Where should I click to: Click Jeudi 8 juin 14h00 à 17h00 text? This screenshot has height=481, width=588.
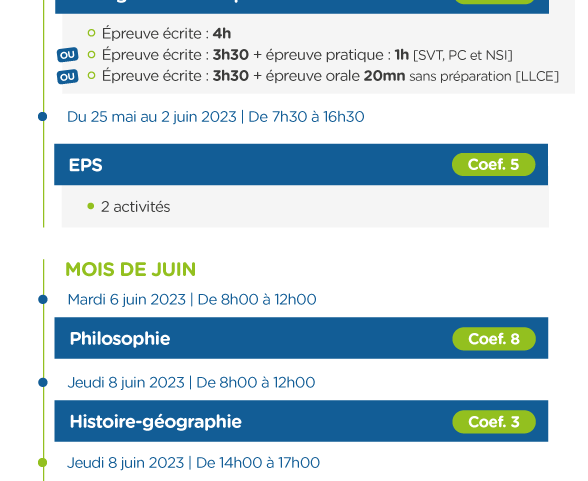click(194, 463)
